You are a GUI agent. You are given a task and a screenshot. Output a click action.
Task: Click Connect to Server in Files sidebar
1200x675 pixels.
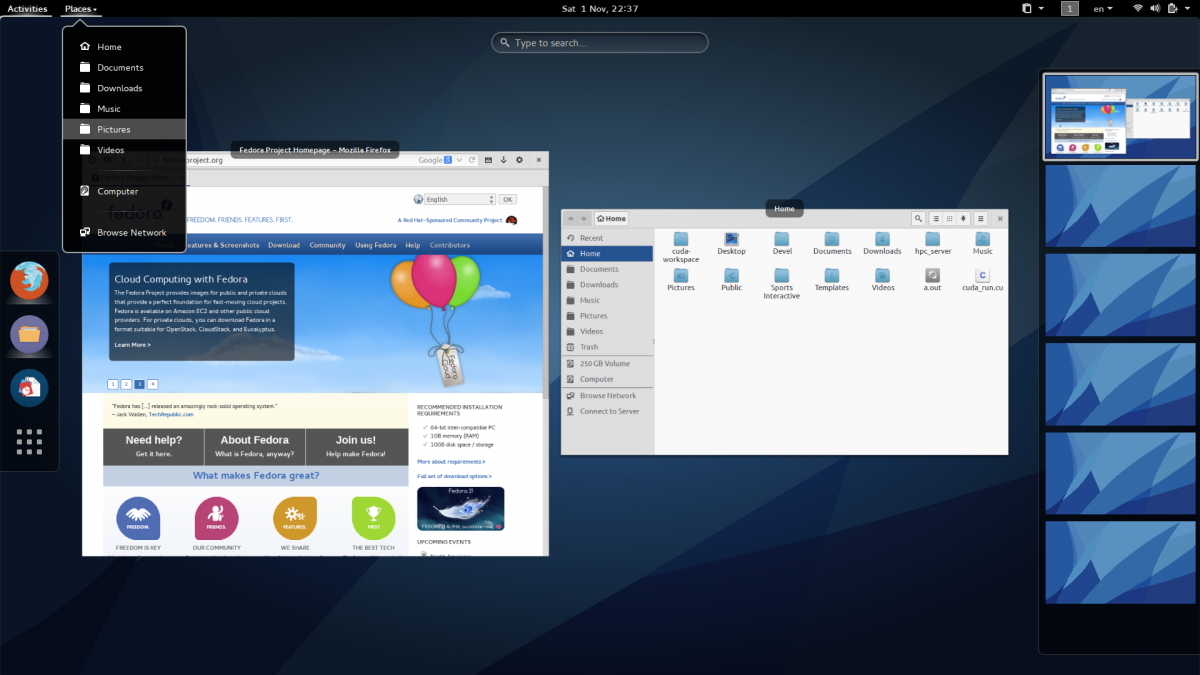[x=607, y=411]
